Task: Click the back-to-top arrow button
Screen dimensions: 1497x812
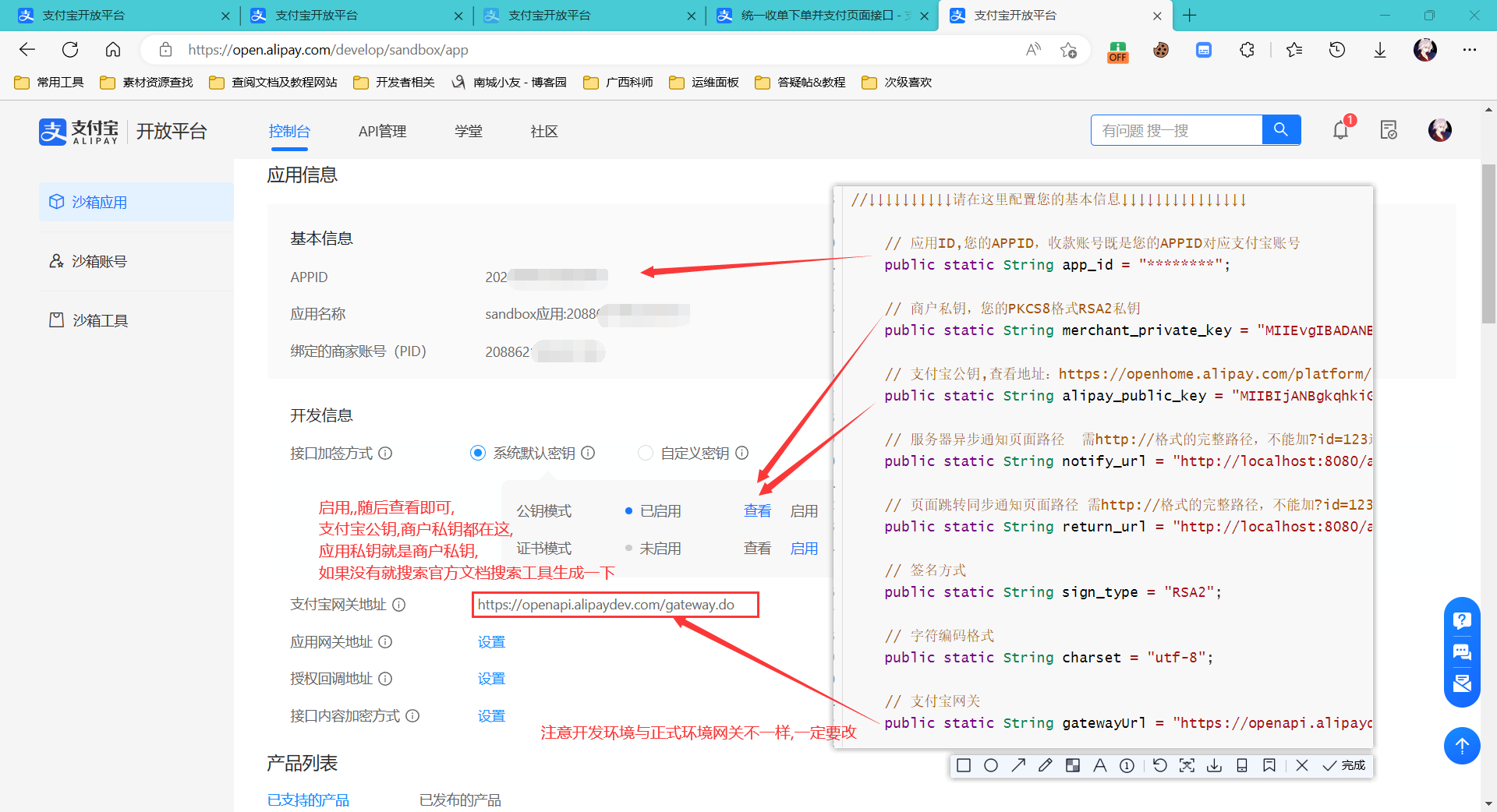Action: [1462, 746]
